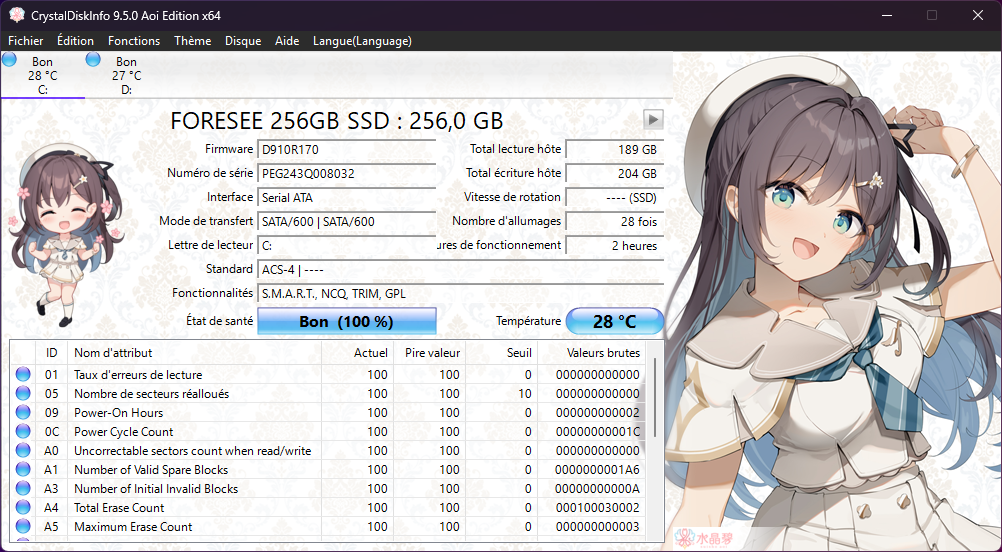This screenshot has width=1002, height=552.
Task: Click the ID column header
Action: click(x=52, y=353)
